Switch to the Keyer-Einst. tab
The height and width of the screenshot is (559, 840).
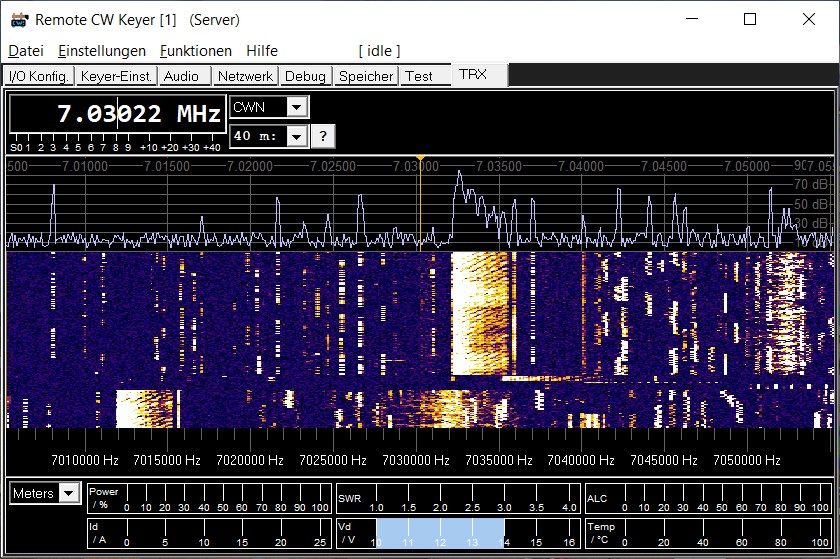pyautogui.click(x=116, y=76)
